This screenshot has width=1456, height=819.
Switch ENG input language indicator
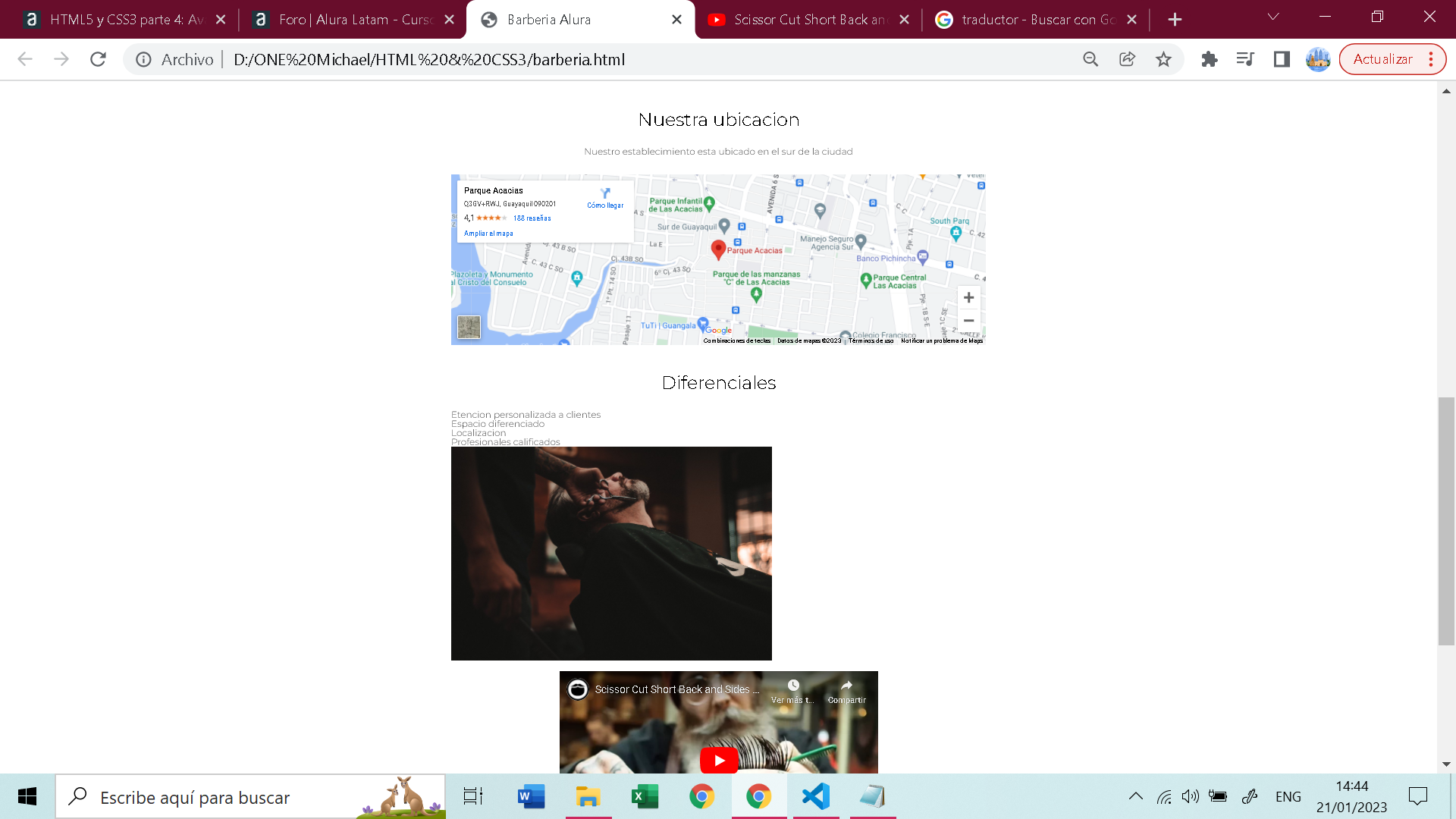click(x=1288, y=796)
